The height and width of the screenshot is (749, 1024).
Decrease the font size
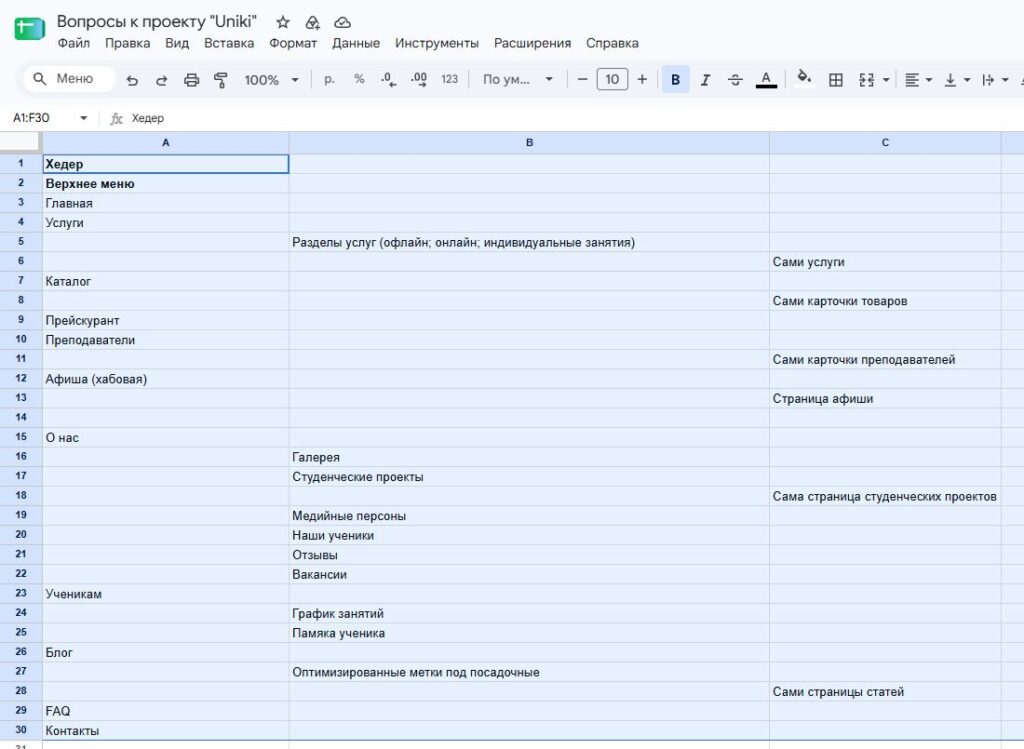(x=583, y=80)
